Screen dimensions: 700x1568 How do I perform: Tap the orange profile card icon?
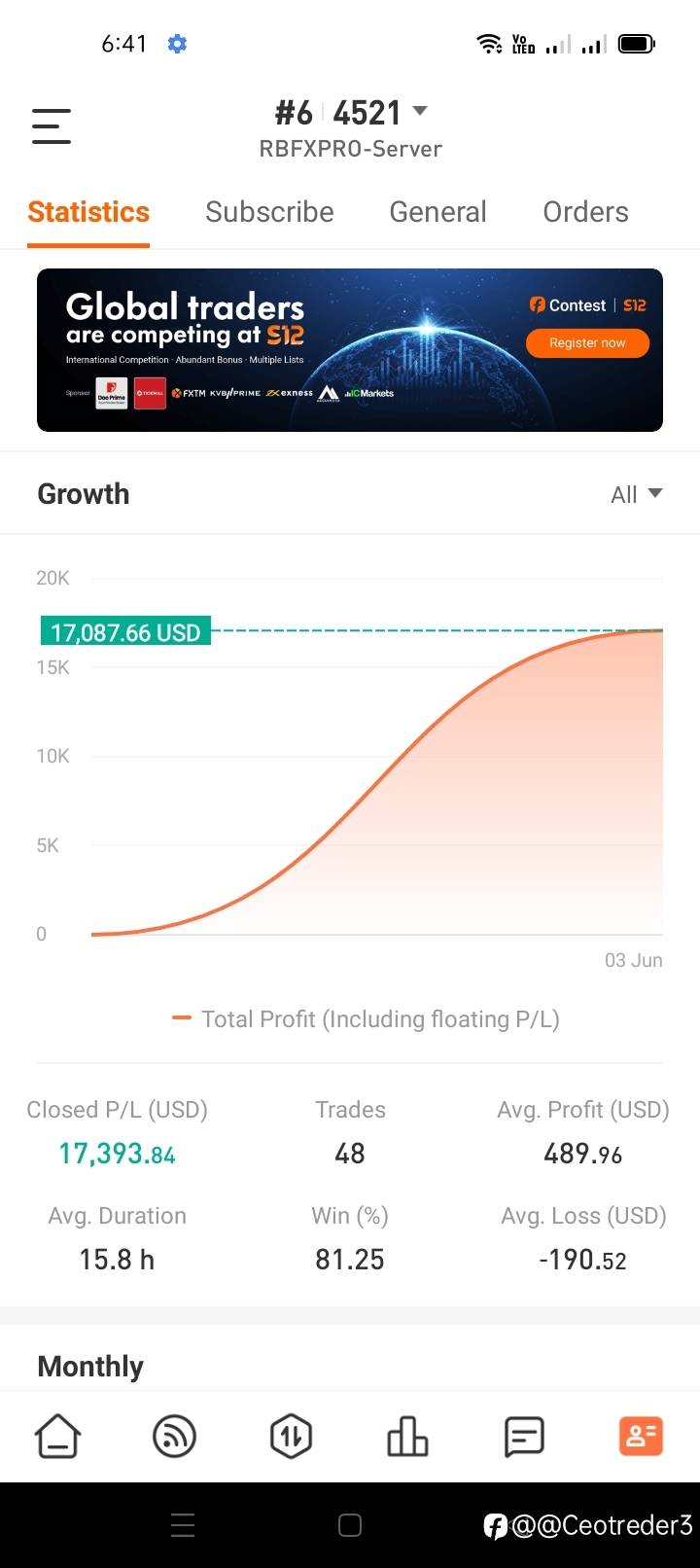[x=641, y=1436]
